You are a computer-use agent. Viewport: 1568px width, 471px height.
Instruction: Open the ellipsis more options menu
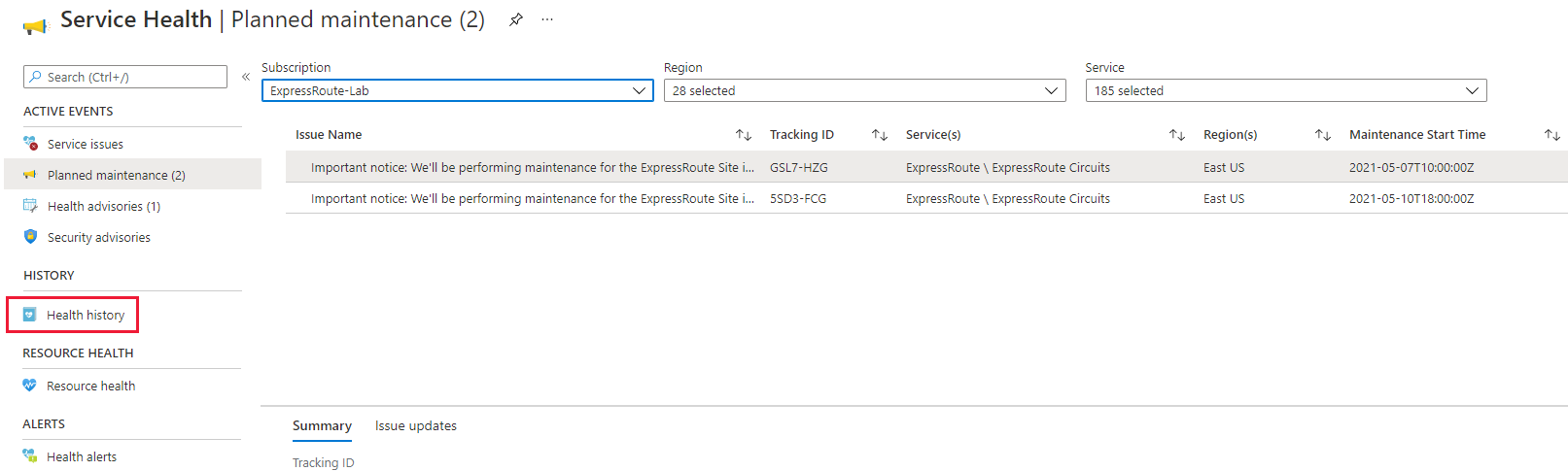[x=547, y=19]
